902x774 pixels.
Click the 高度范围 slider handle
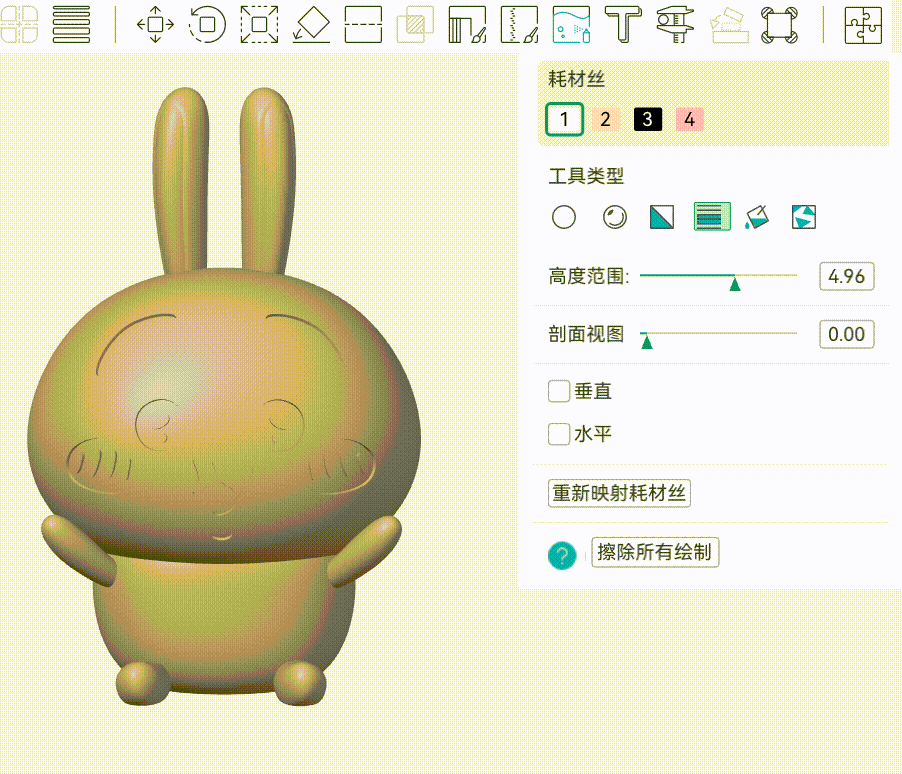pos(735,284)
